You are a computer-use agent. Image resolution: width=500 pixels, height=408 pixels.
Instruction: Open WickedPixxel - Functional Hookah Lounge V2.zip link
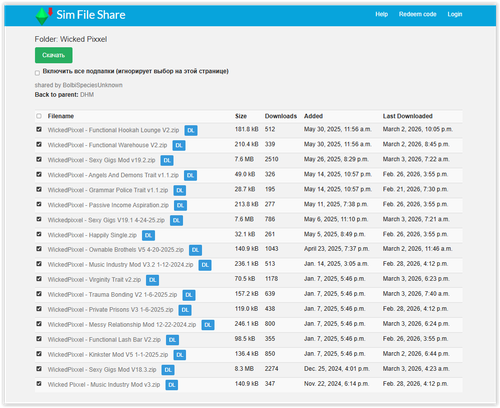point(113,130)
